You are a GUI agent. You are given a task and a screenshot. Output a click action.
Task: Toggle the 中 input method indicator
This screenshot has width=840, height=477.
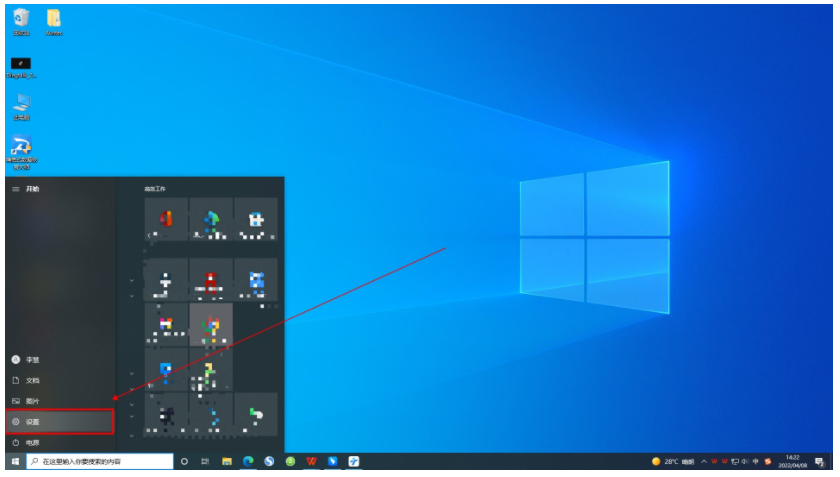[x=757, y=462]
